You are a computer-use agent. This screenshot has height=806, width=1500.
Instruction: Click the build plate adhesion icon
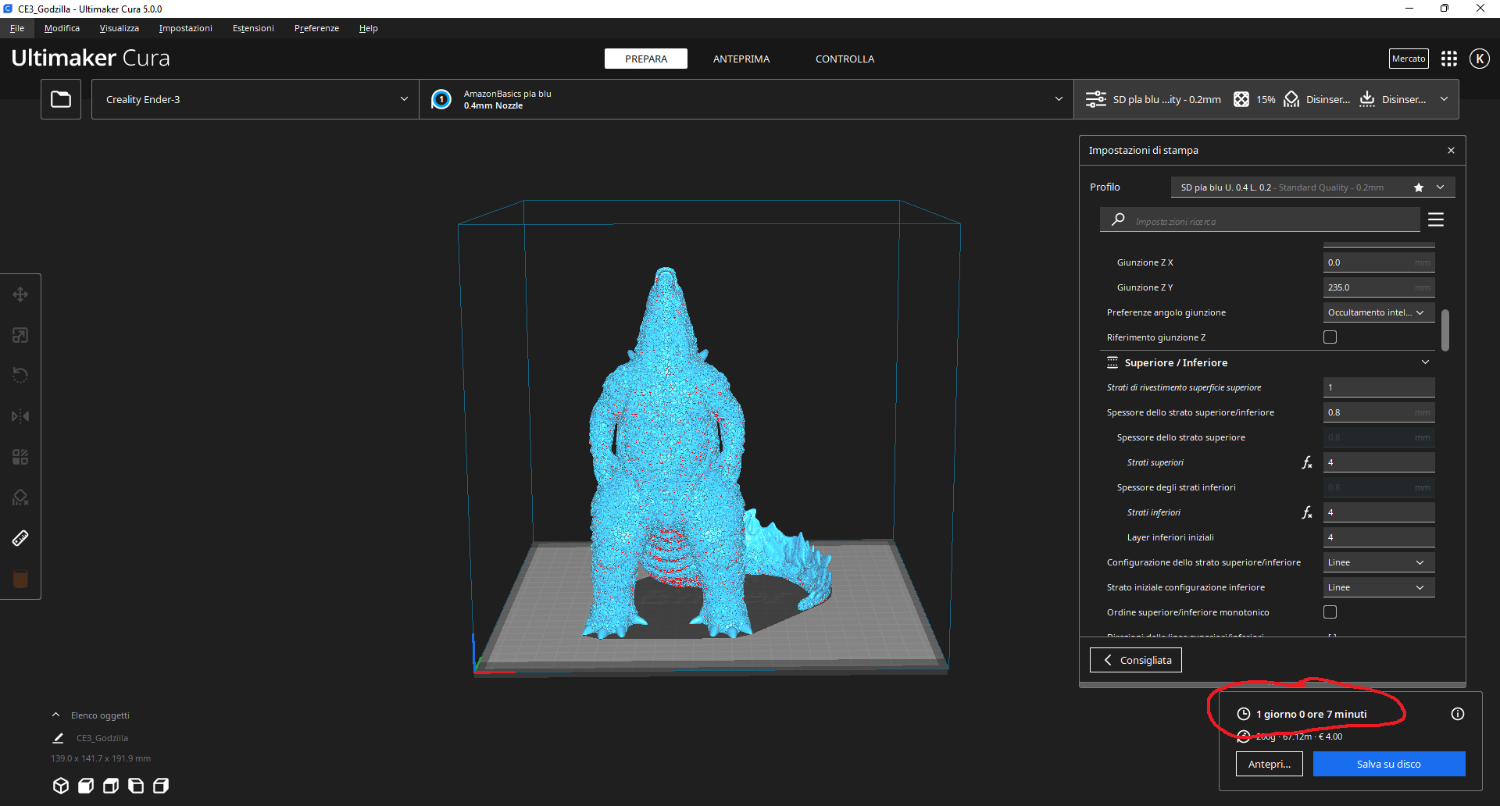click(1368, 99)
